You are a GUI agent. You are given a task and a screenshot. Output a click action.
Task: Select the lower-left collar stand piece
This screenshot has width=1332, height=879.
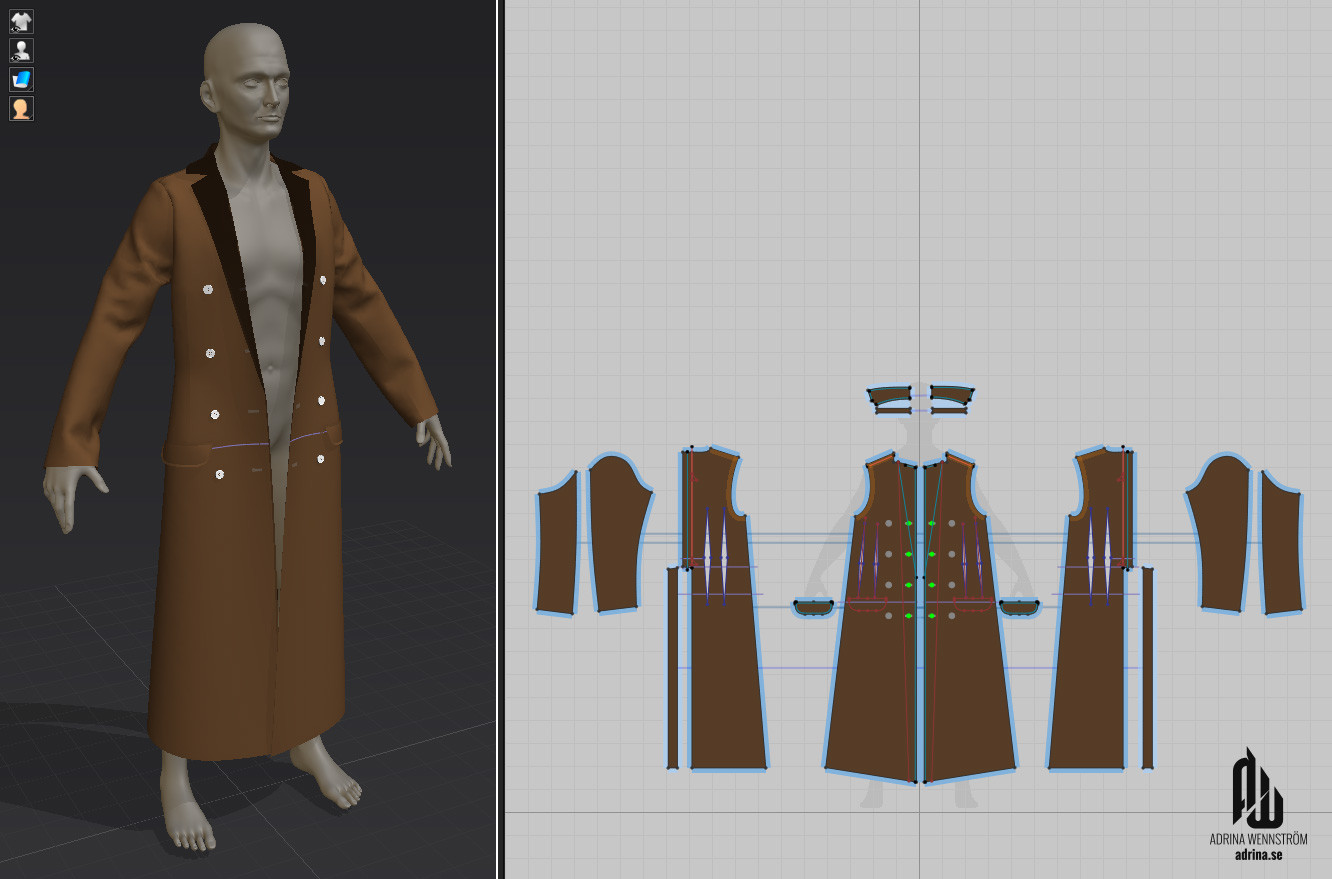(892, 409)
